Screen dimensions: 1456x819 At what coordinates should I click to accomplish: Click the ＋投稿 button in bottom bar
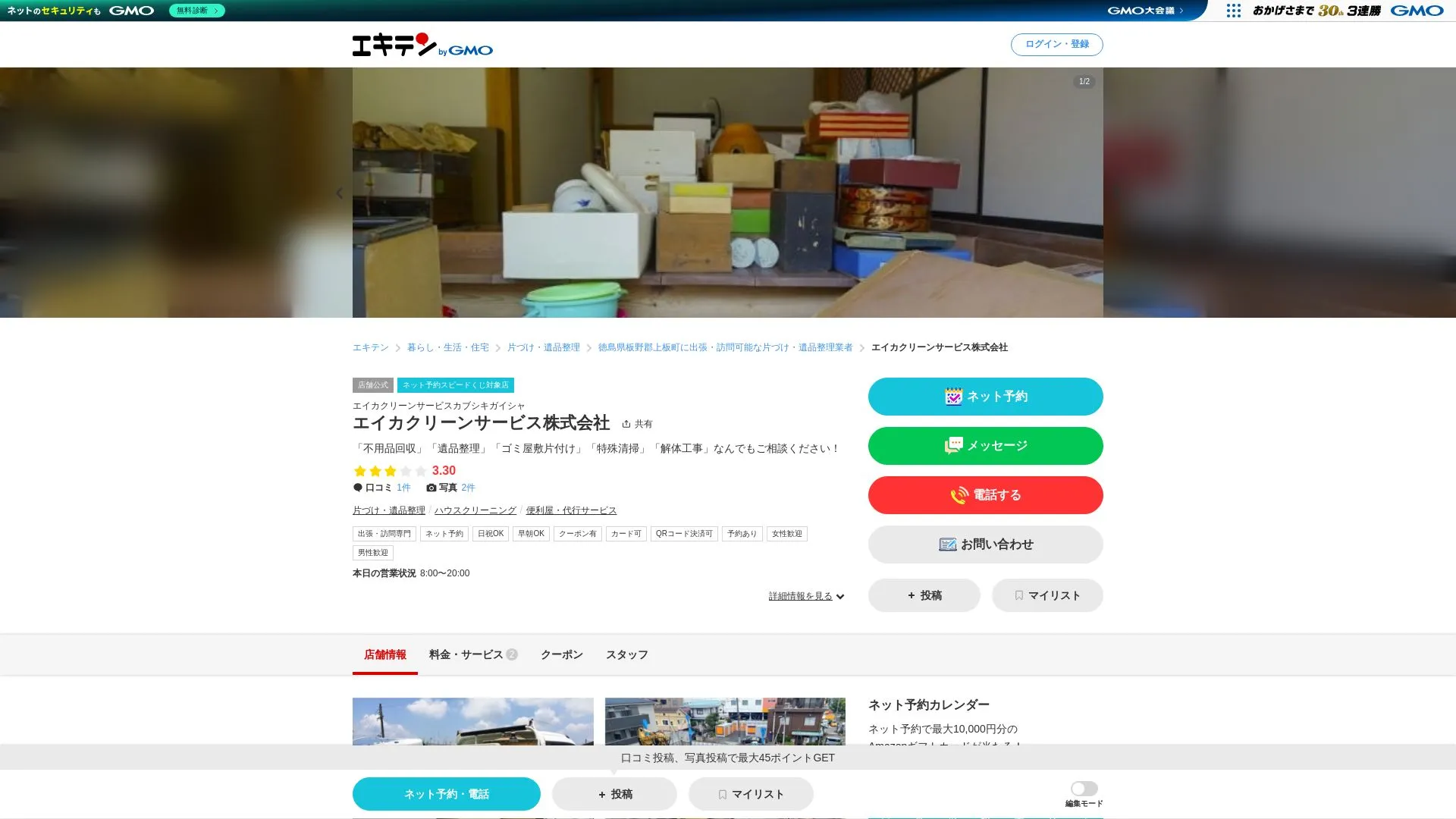coord(614,794)
